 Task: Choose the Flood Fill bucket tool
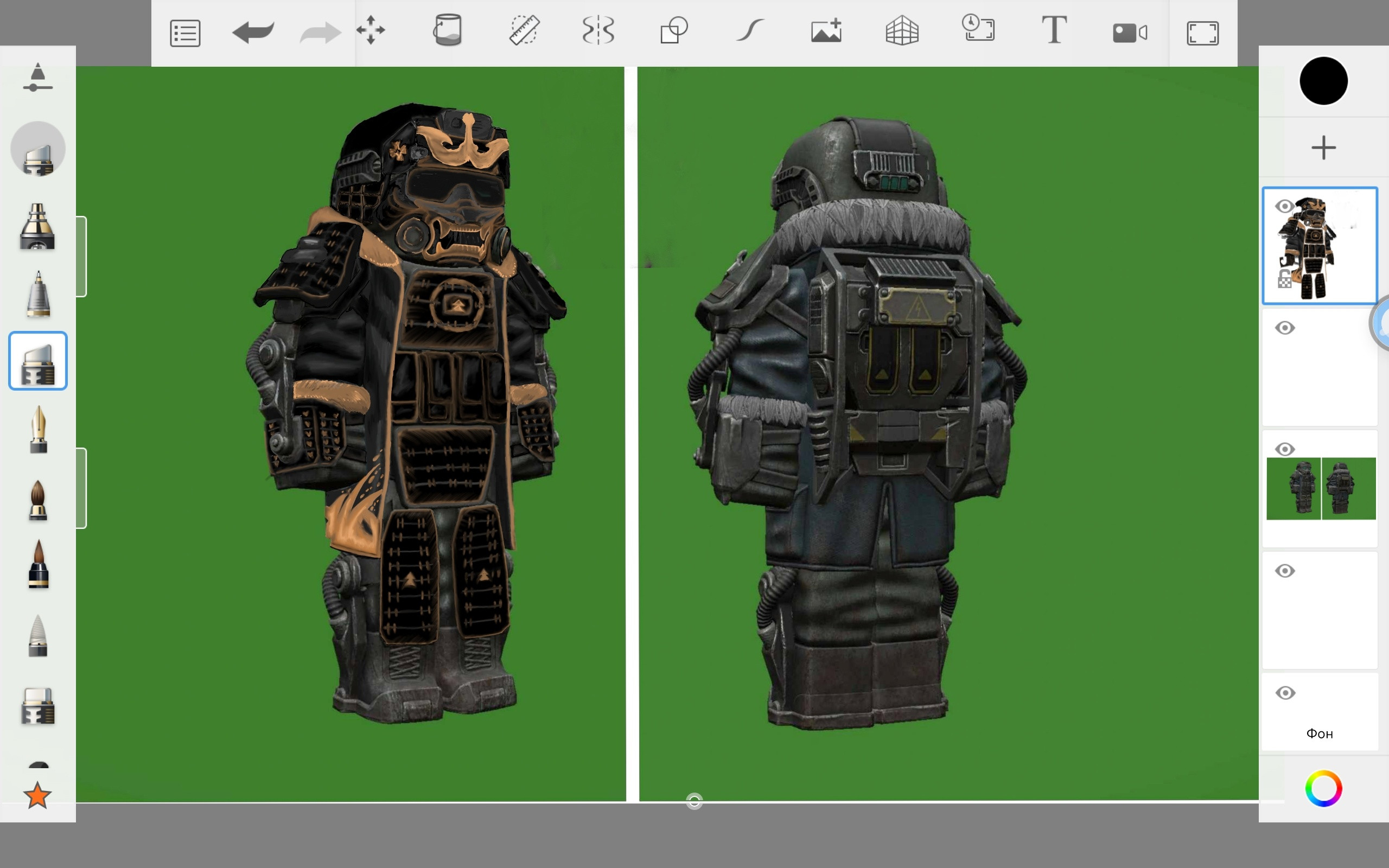(447, 30)
